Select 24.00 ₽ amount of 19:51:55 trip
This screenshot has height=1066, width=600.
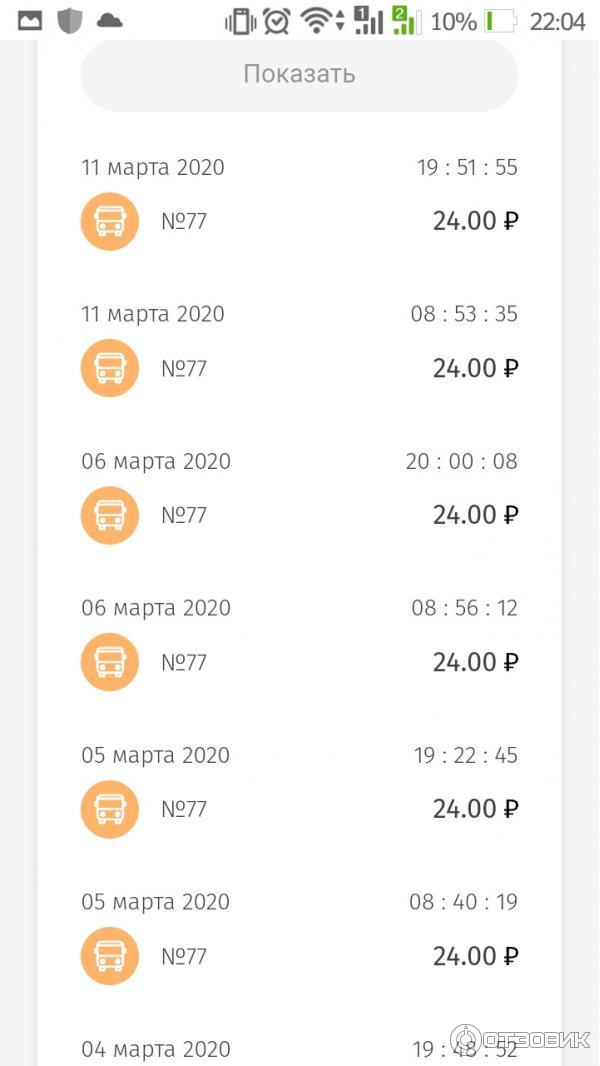[476, 221]
